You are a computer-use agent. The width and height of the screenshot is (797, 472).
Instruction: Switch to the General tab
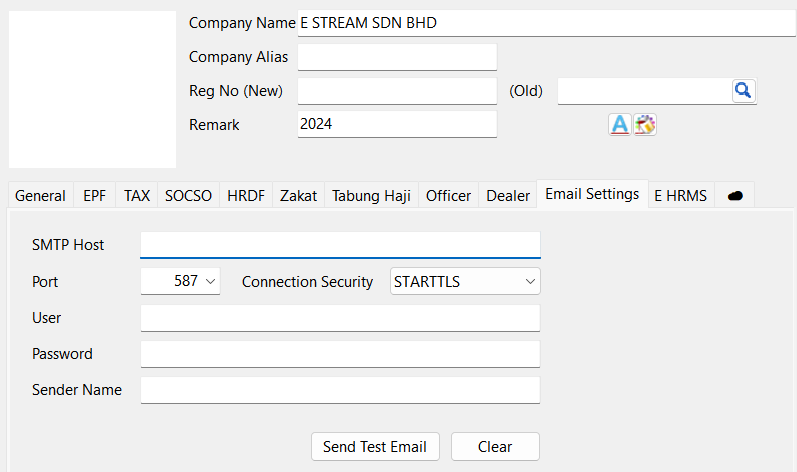(x=41, y=196)
